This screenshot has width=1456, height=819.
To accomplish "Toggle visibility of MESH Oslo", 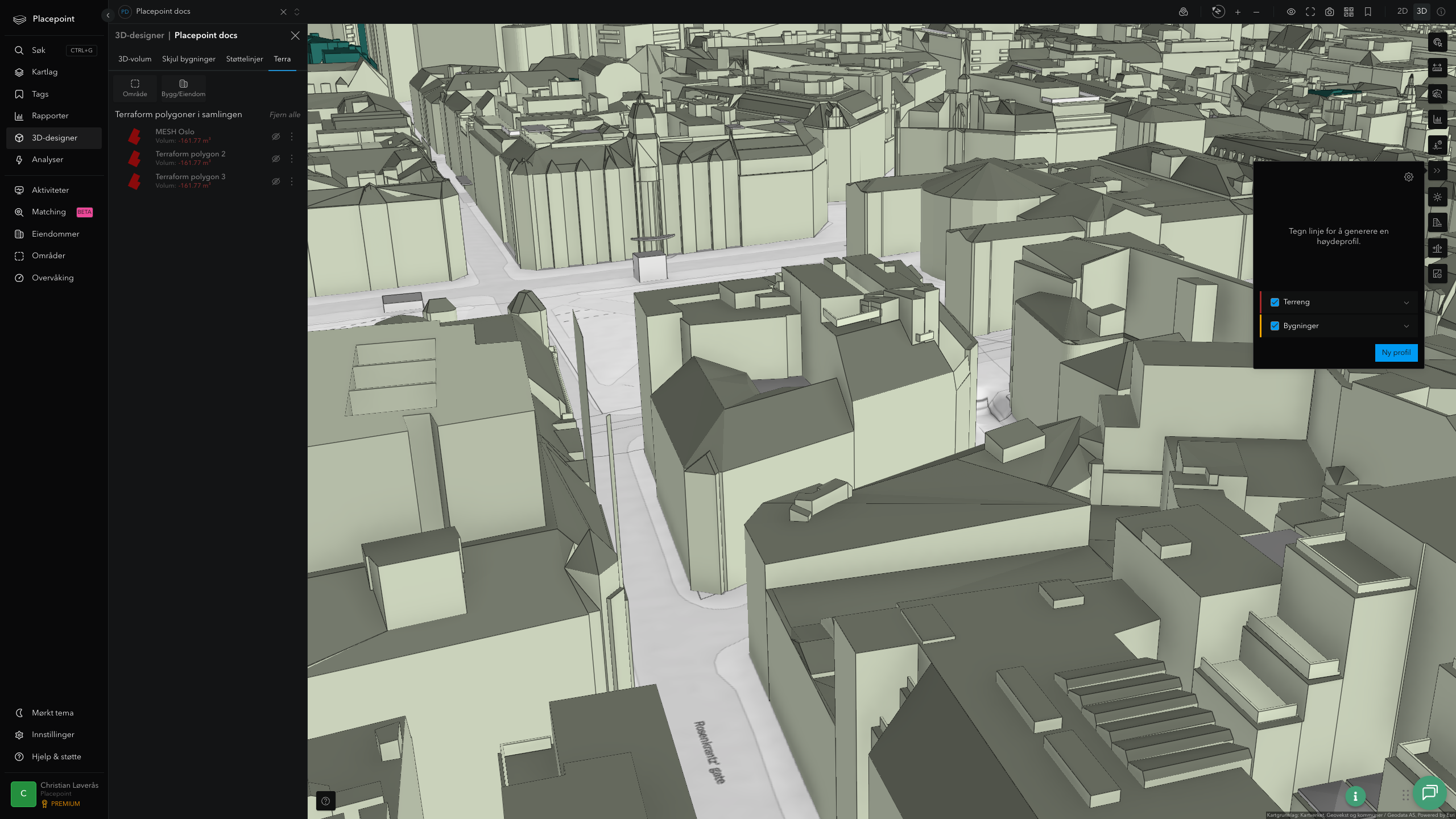I will (276, 136).
